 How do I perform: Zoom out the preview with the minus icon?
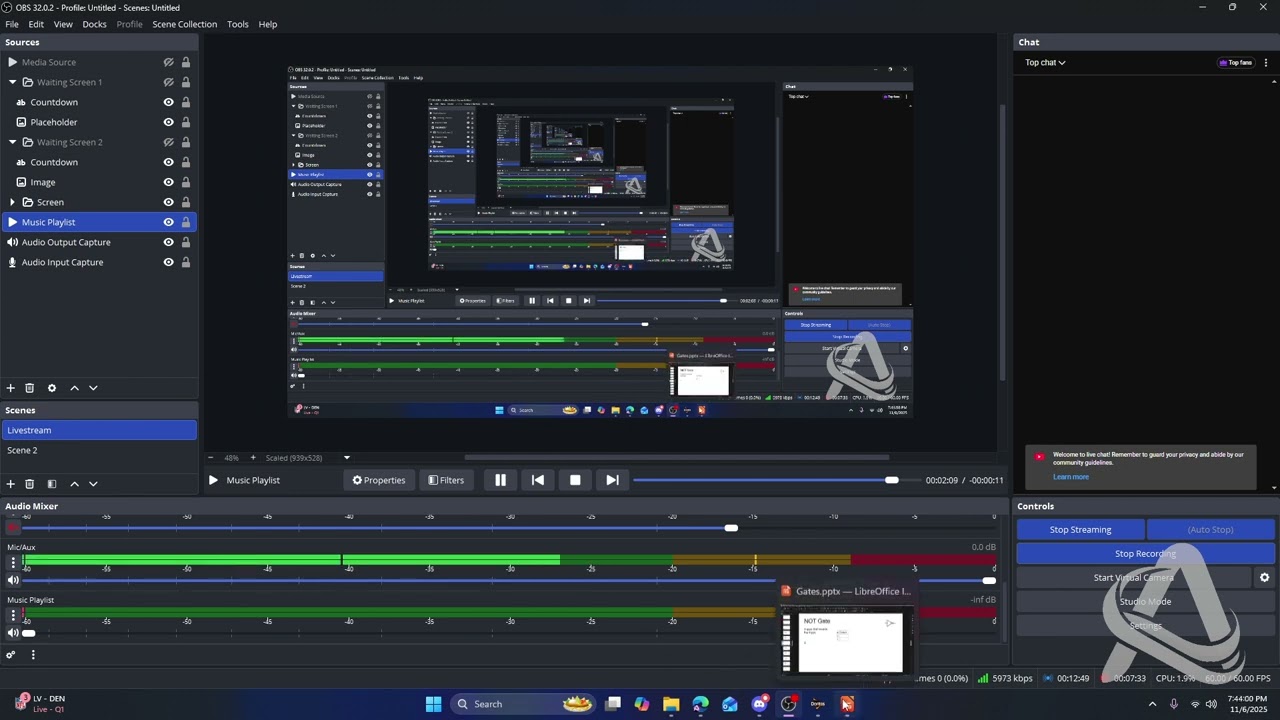[213, 458]
